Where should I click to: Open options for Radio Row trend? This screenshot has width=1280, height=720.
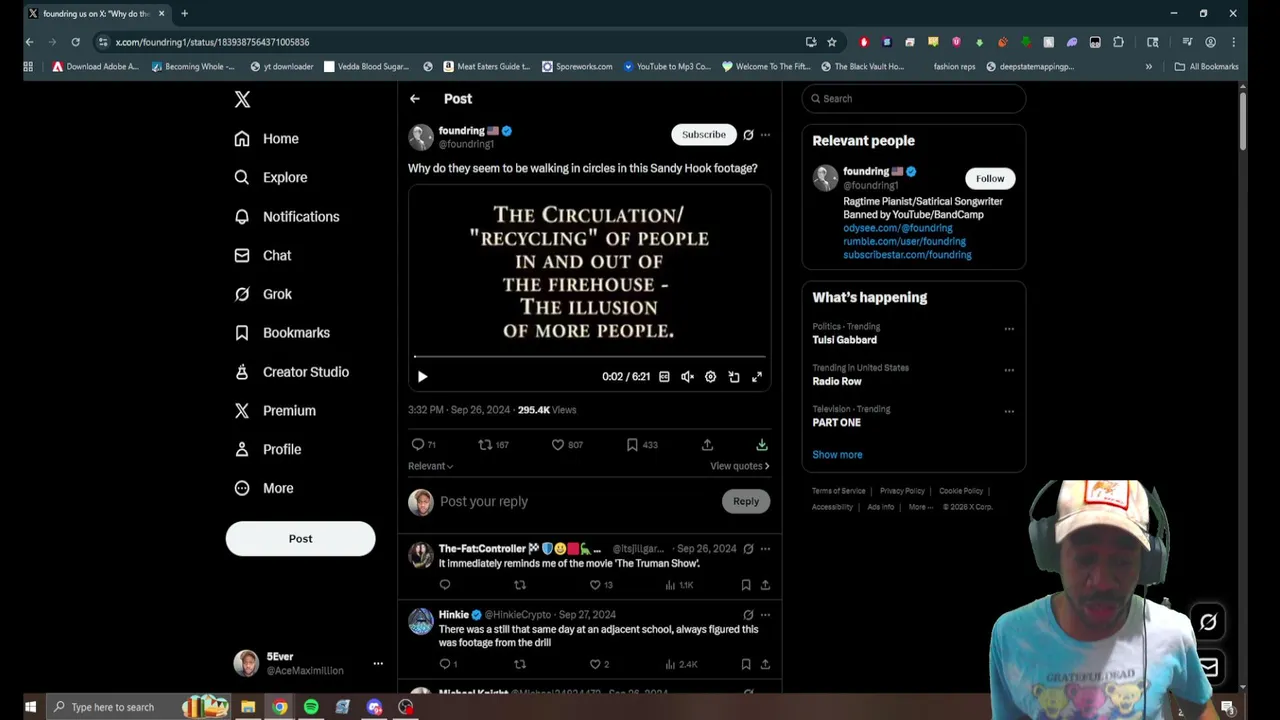click(1009, 370)
